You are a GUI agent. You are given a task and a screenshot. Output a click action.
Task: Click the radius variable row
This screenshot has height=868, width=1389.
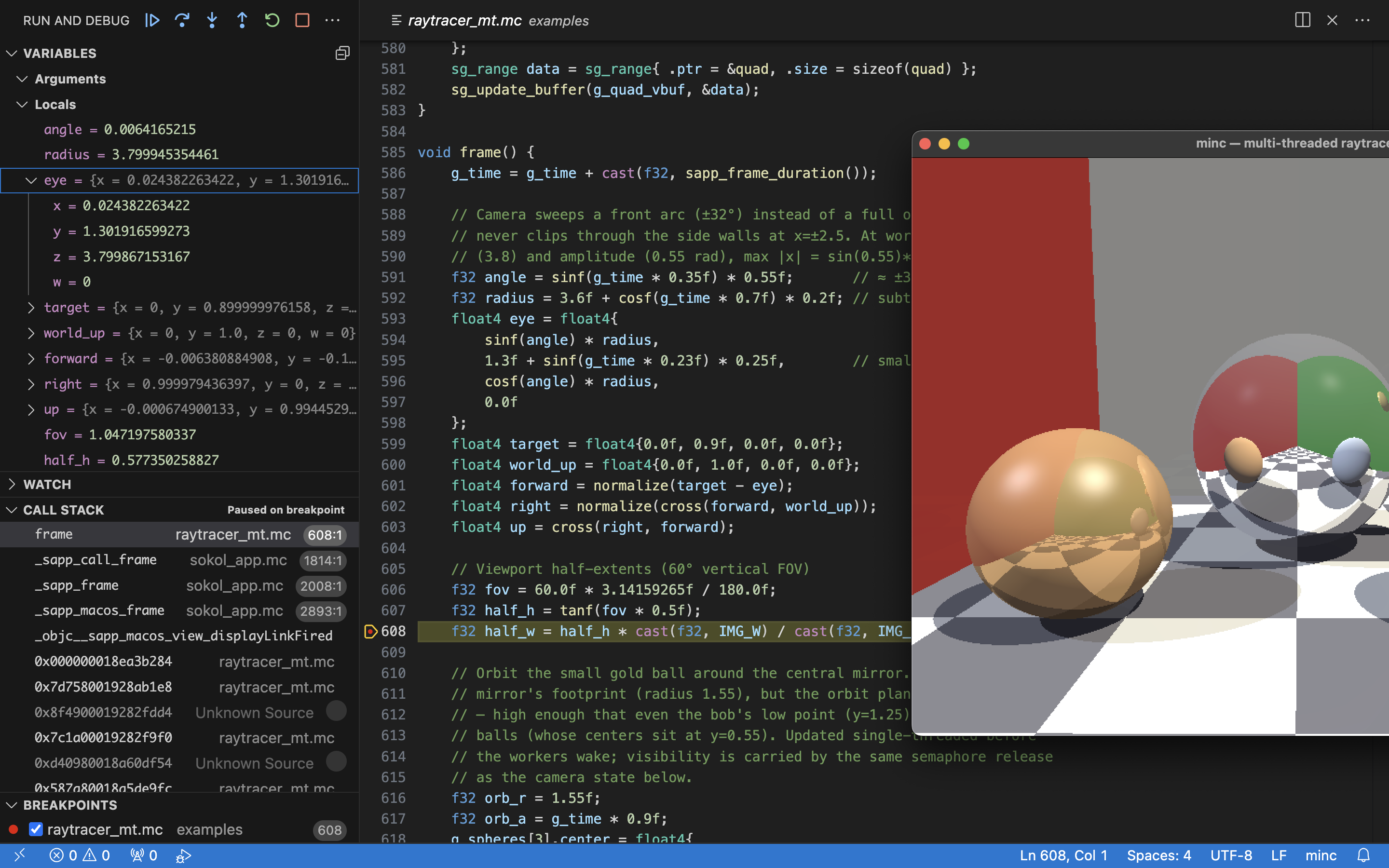tap(179, 155)
